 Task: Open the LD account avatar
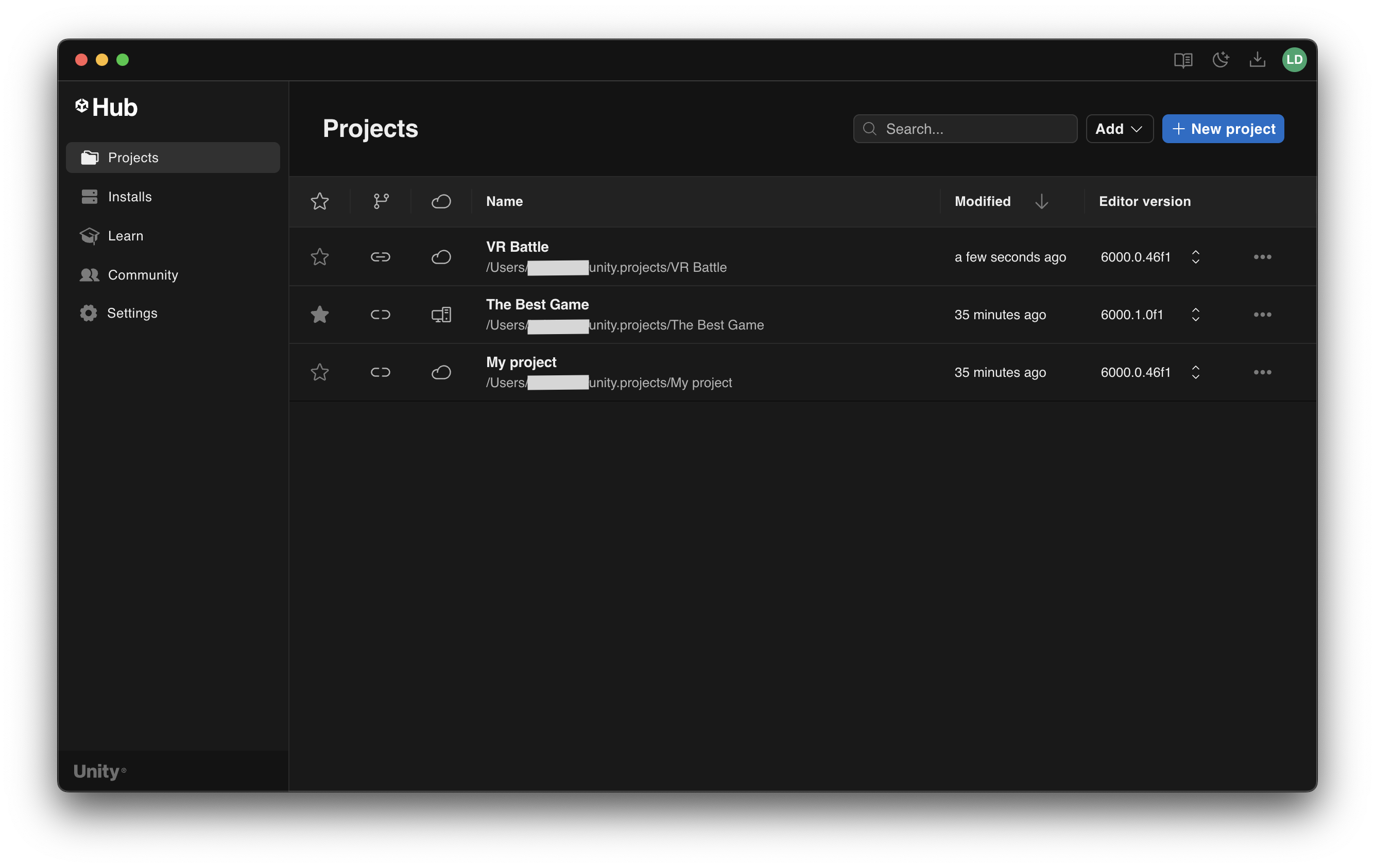1294,59
